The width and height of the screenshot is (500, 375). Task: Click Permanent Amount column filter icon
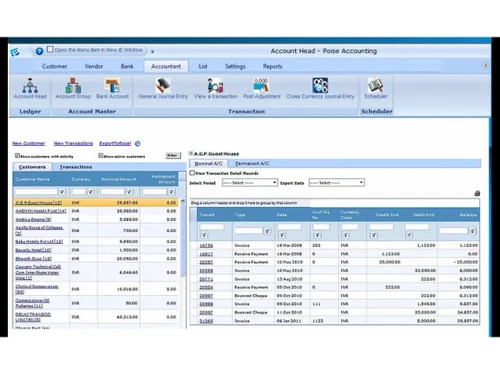pos(171,192)
